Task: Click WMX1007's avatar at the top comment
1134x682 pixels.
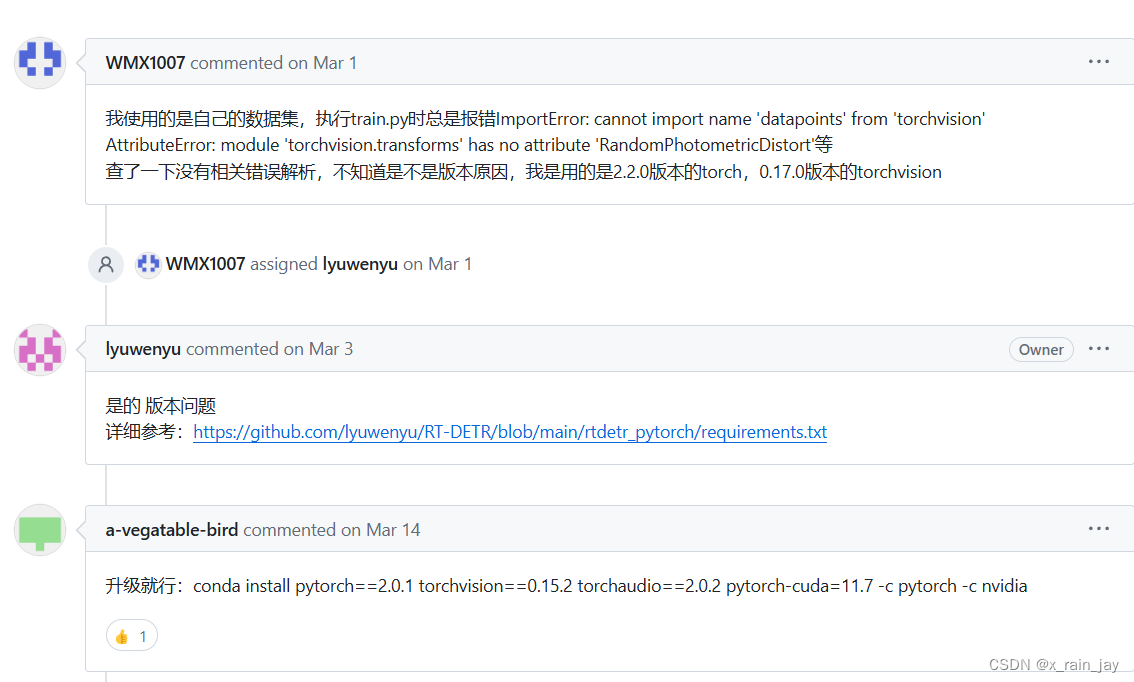Action: point(39,61)
